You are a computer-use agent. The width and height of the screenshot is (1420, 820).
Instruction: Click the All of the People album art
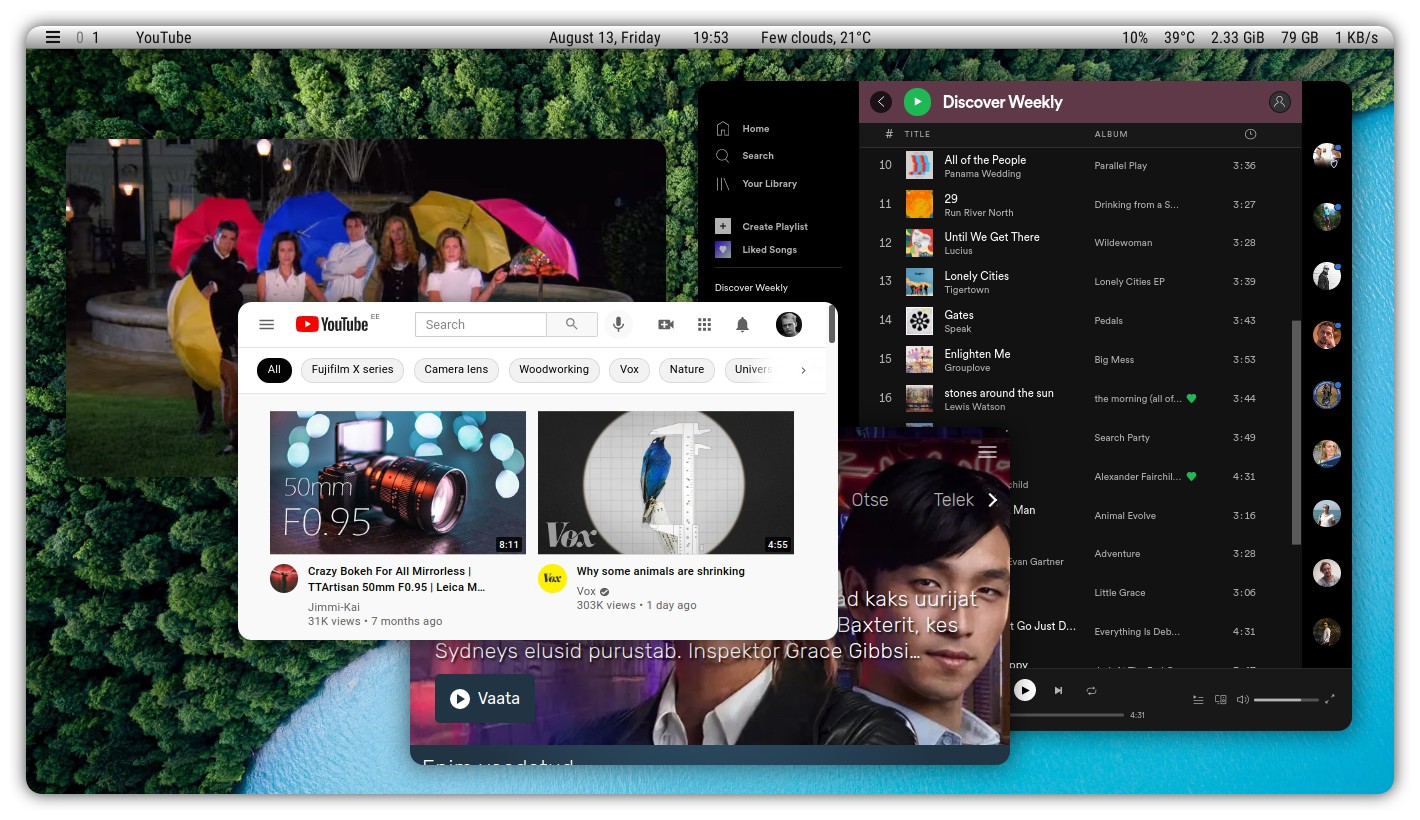point(919,165)
